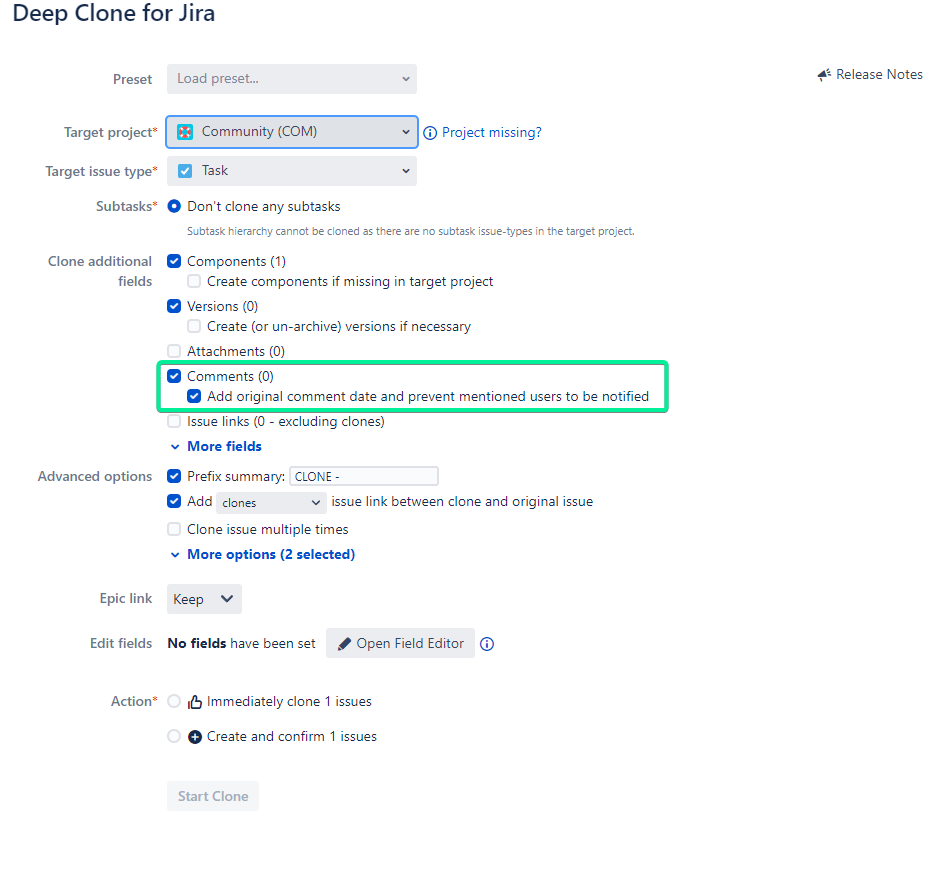The height and width of the screenshot is (890, 931).
Task: Click the Prefix summary CLONE - text field
Action: pos(364,476)
